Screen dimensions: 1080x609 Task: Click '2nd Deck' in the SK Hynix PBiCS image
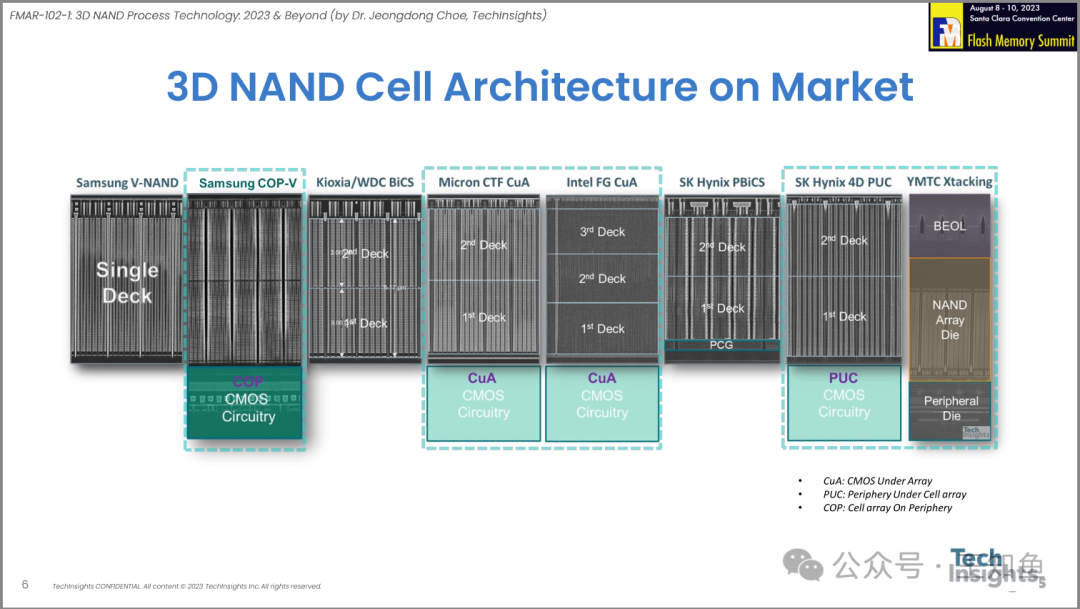[x=722, y=247]
